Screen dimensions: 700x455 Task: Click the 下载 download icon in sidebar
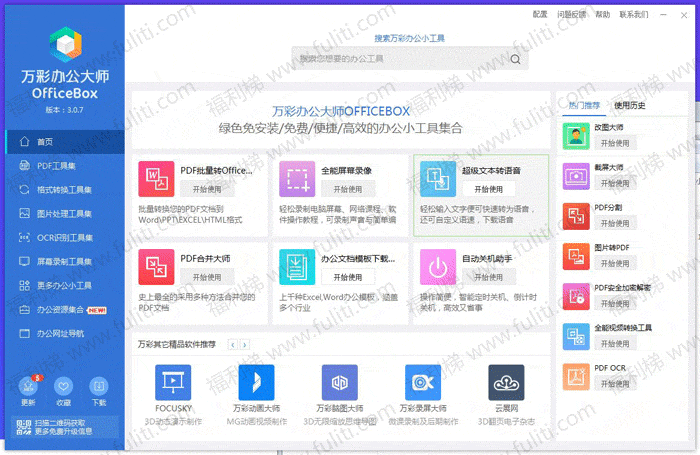[99, 386]
